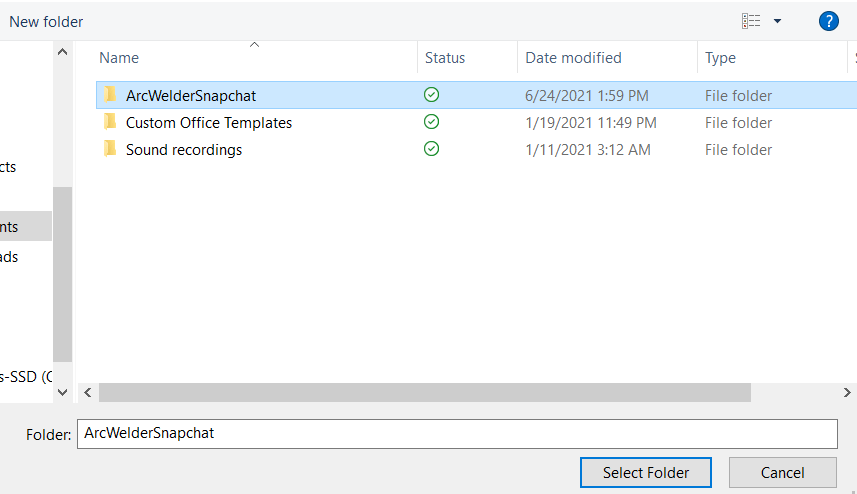
Task: Click horizontal scrollbar right arrow
Action: (x=847, y=392)
